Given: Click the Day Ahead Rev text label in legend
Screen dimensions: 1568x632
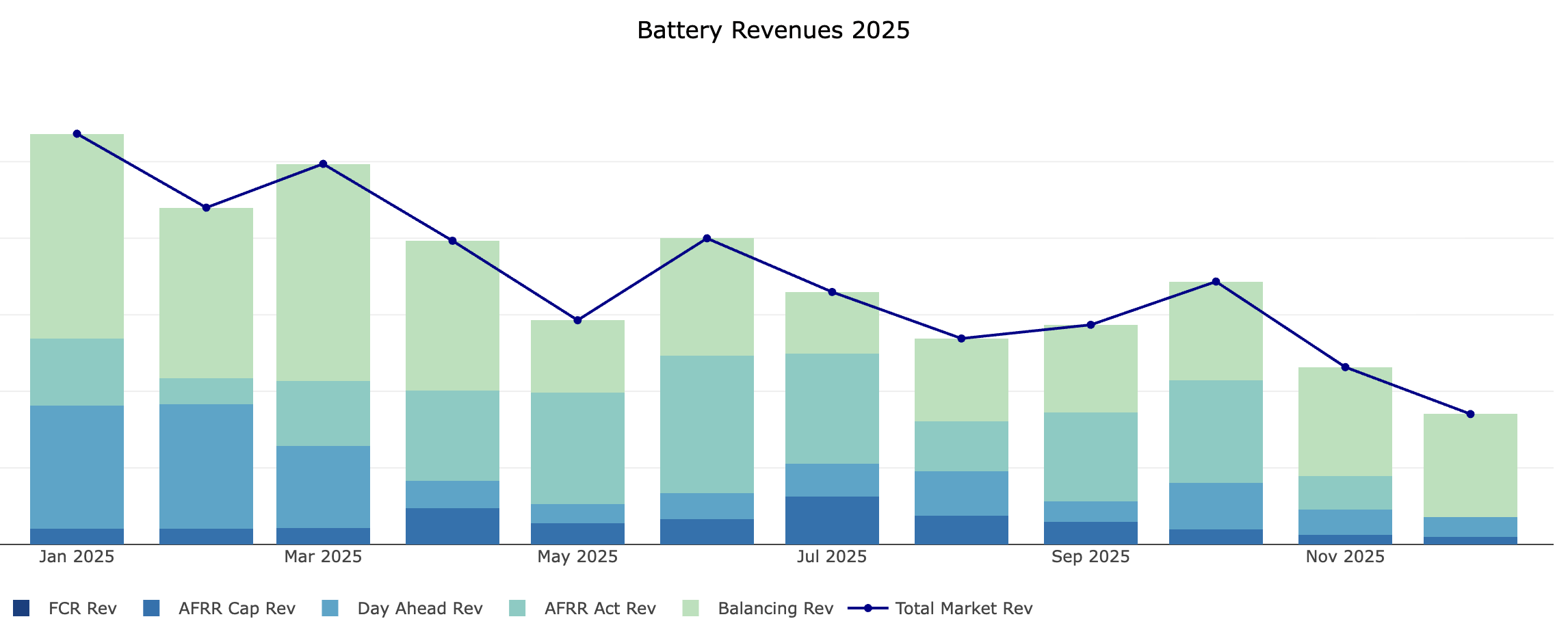Looking at the screenshot, I should [x=419, y=608].
